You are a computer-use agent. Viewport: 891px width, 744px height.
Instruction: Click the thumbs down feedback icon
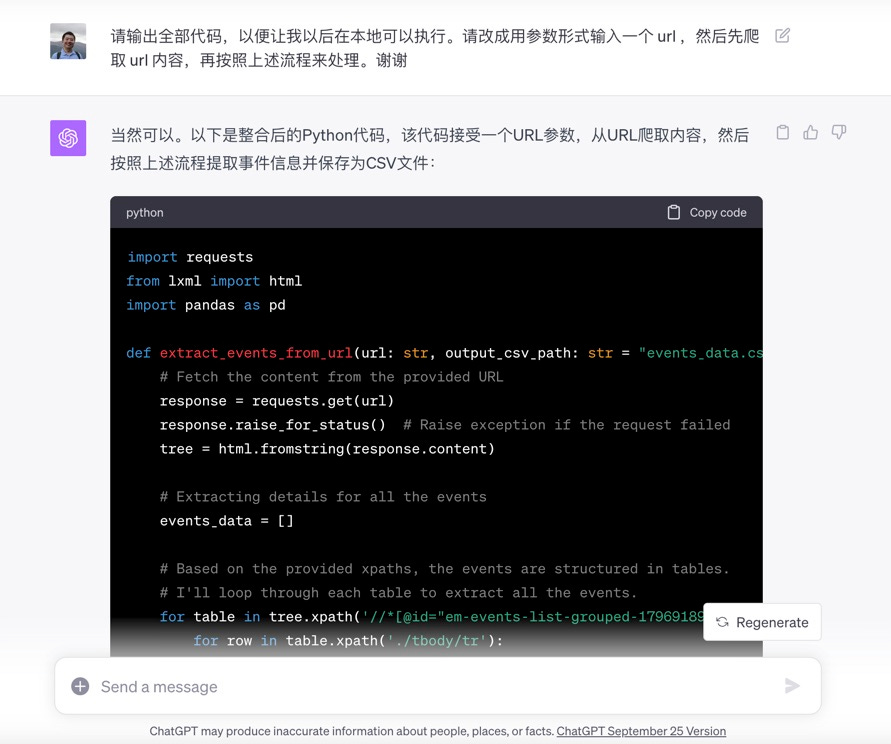(x=838, y=132)
